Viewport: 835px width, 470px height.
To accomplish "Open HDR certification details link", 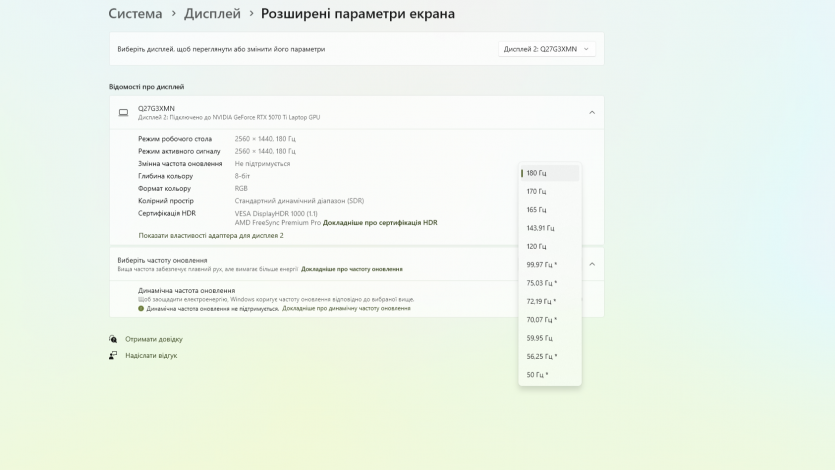I will tap(380, 223).
